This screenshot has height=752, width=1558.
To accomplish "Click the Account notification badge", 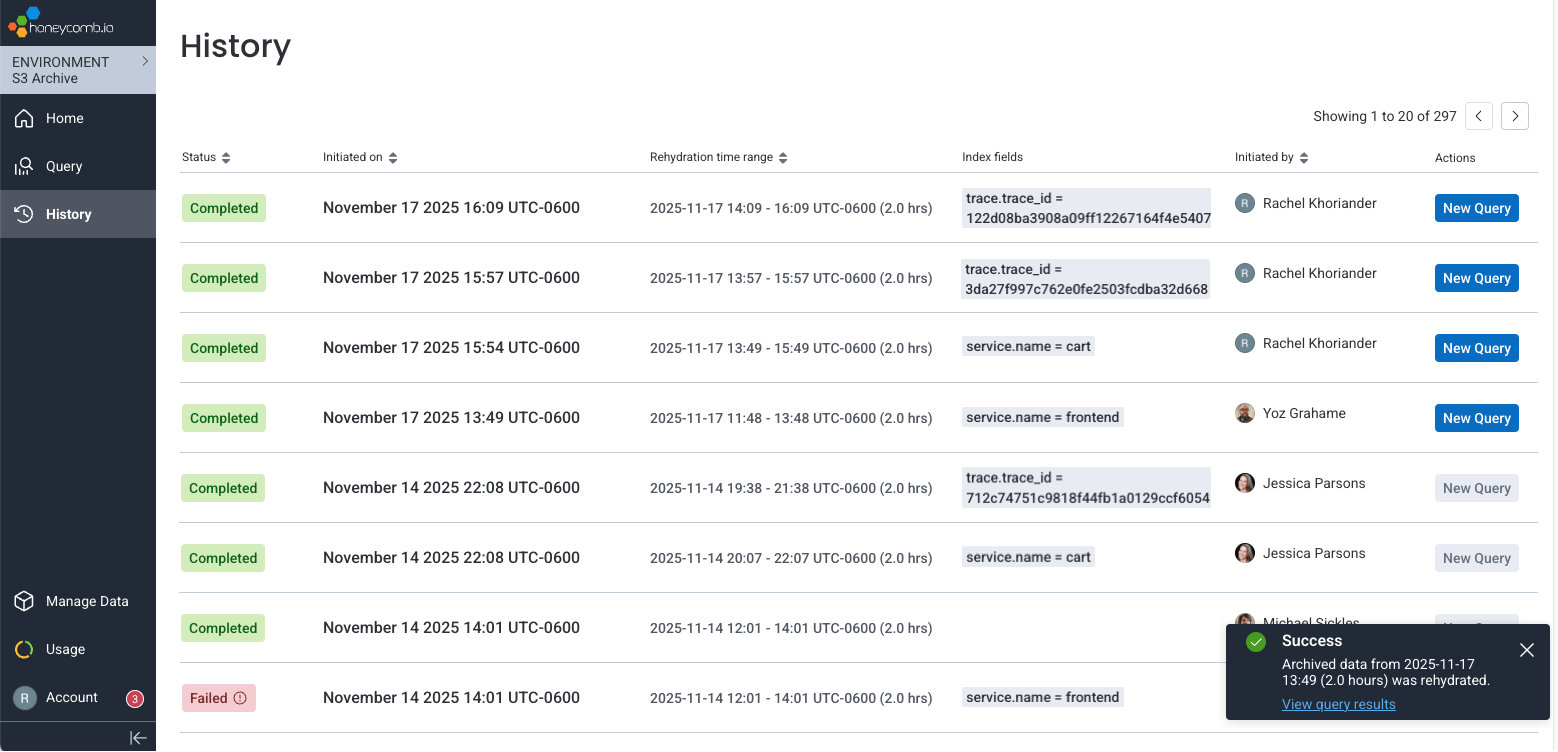I will click(x=134, y=698).
